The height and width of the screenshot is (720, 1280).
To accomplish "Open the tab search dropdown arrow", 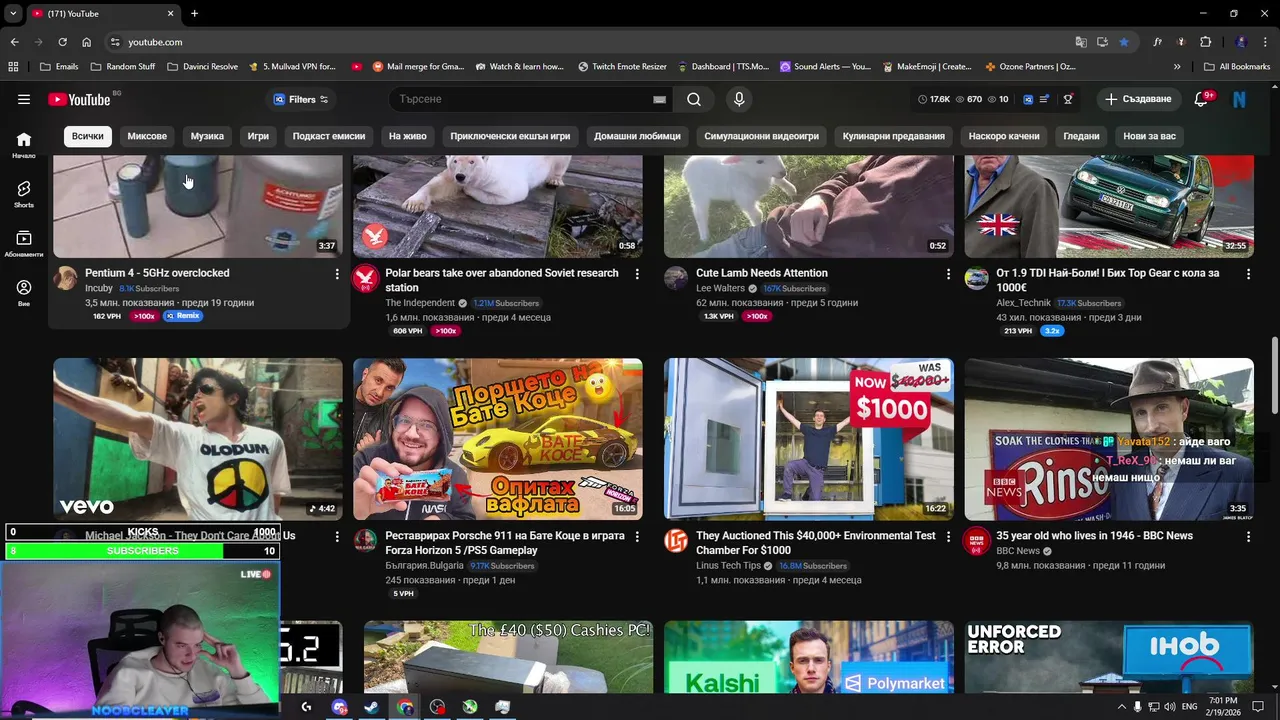I will (13, 13).
